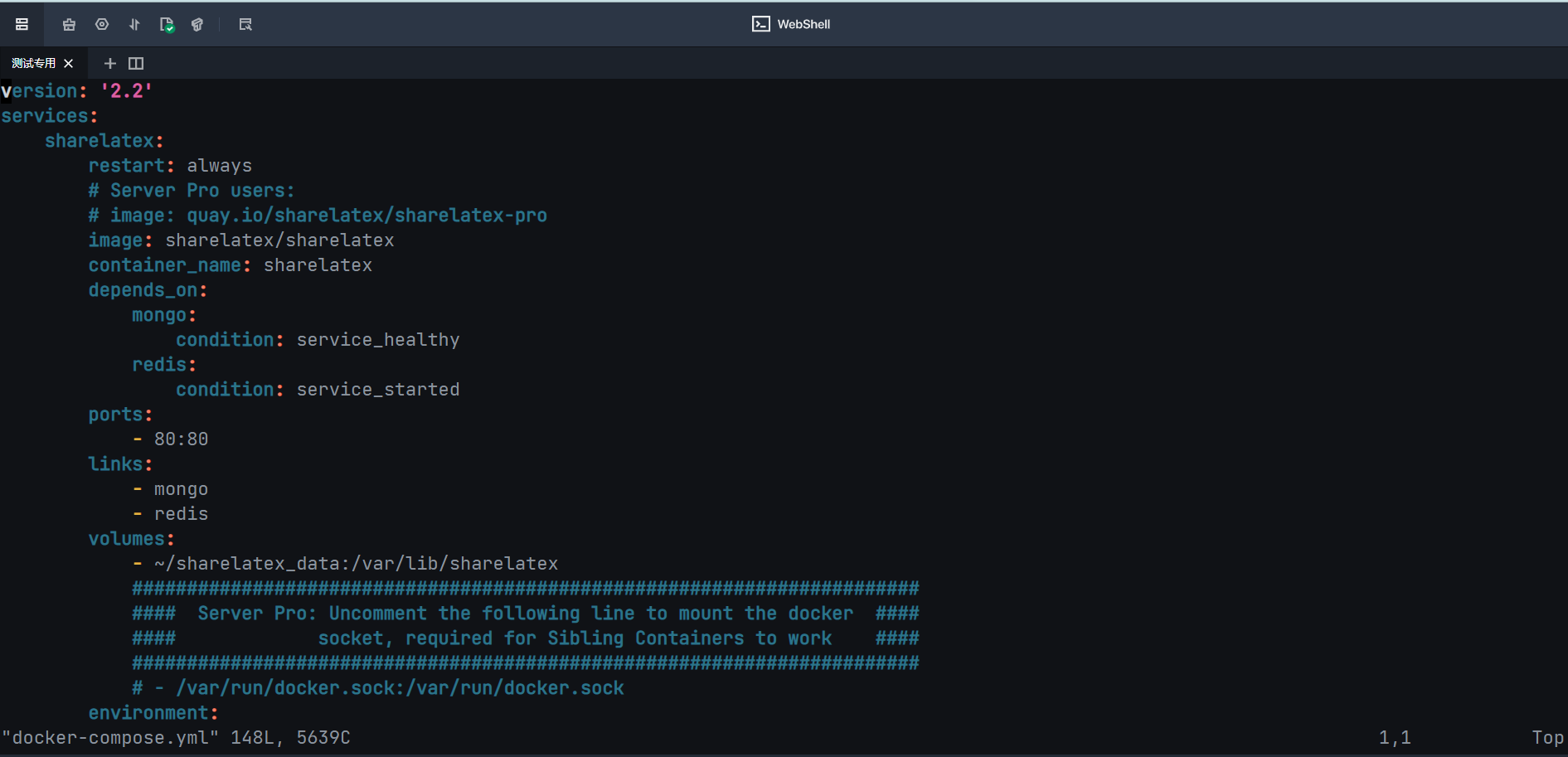This screenshot has height=757, width=1568.
Task: Click the "- redis" list entry under links
Action: click(x=170, y=514)
